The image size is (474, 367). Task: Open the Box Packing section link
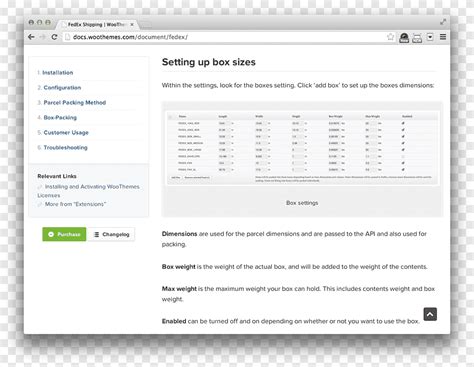pyautogui.click(x=60, y=118)
